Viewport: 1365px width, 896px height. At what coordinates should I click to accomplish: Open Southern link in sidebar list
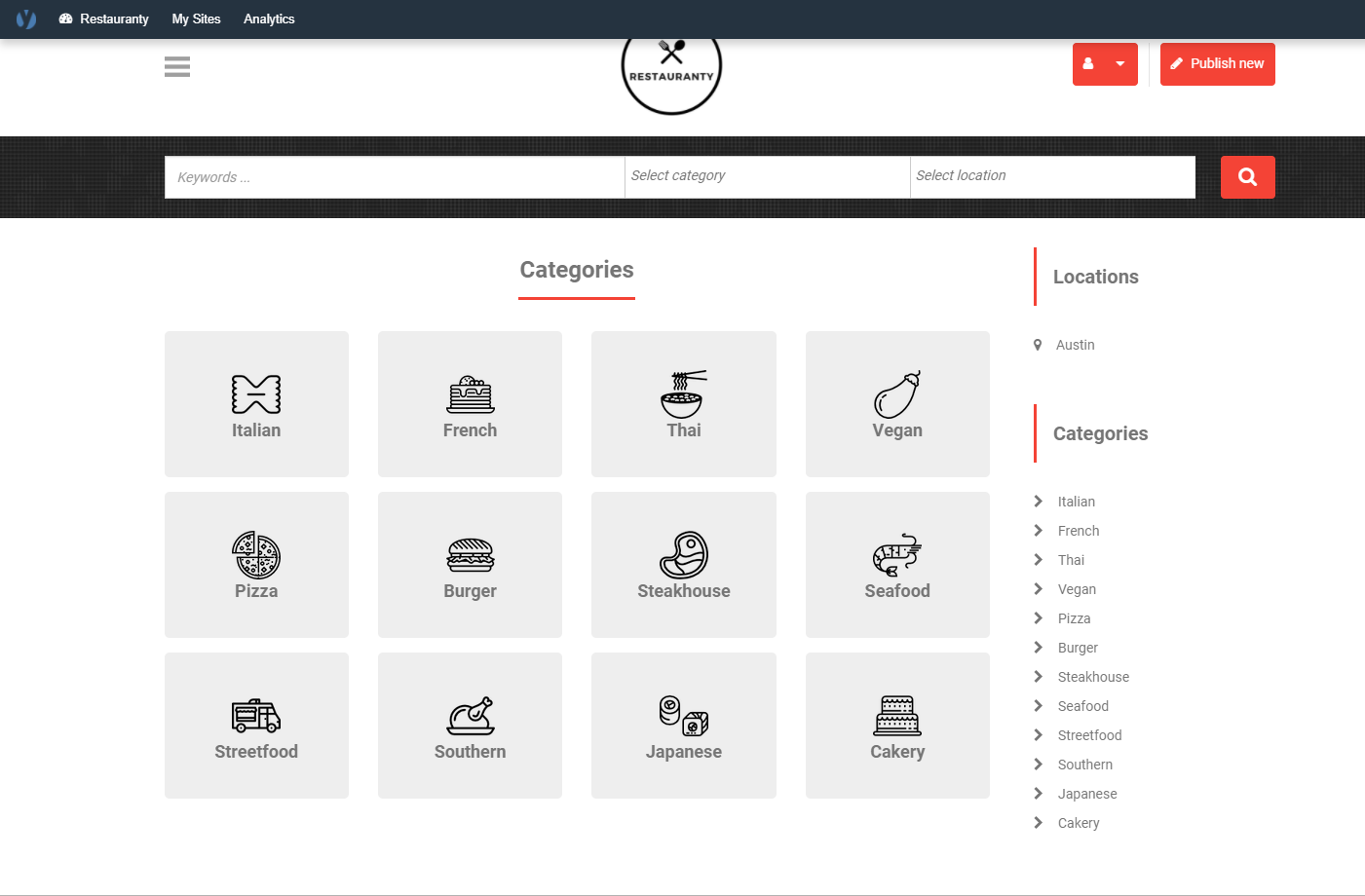1085,765
